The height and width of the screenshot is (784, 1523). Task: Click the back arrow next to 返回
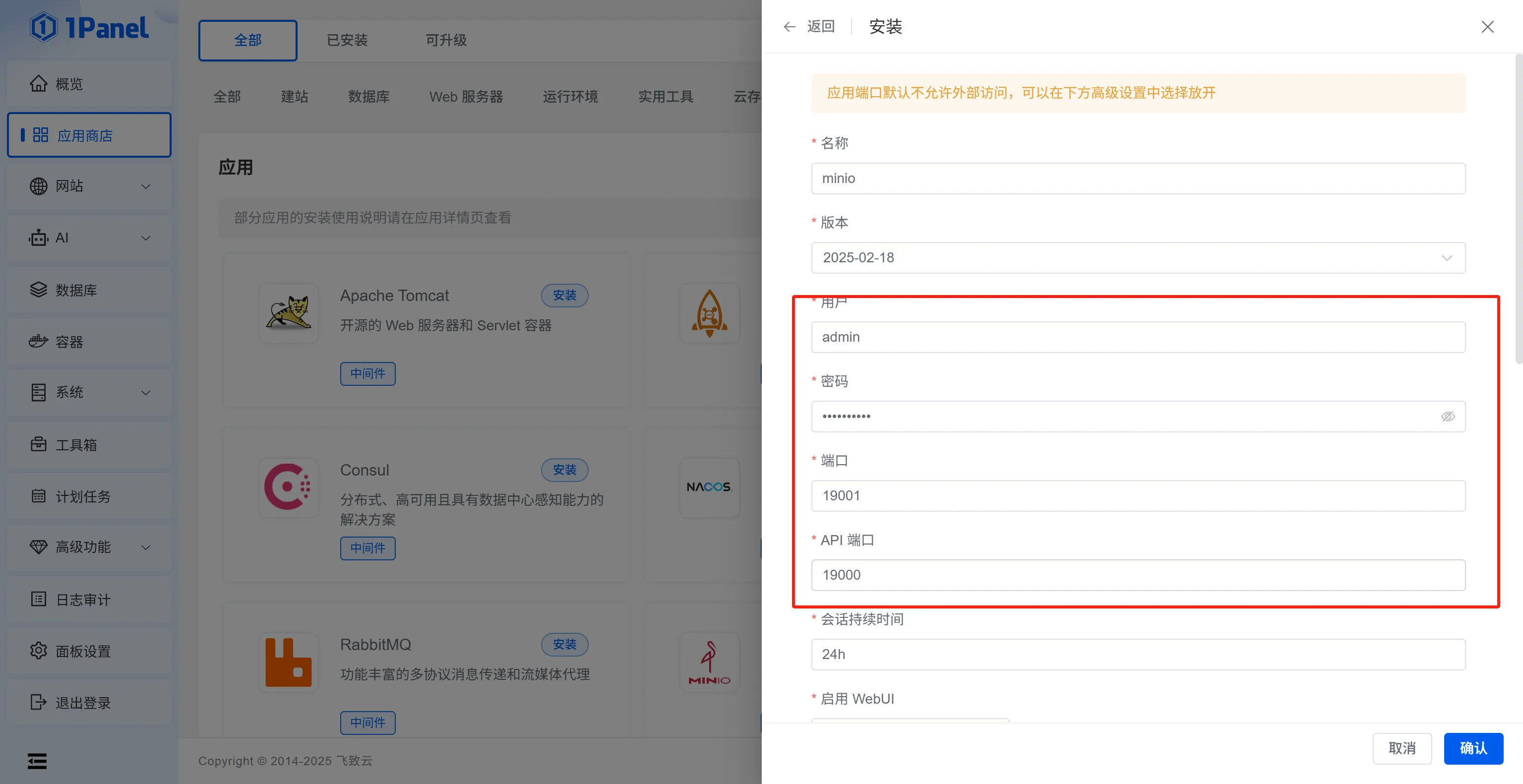click(x=790, y=27)
